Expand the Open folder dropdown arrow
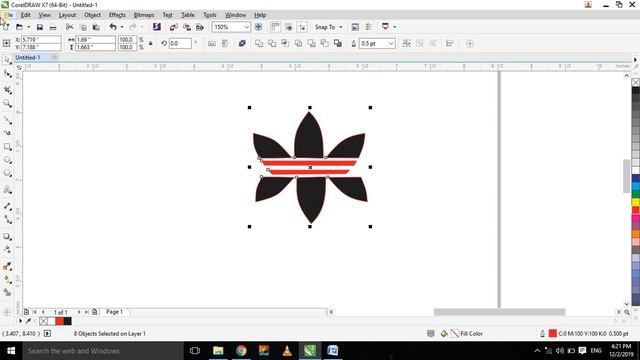 point(28,27)
